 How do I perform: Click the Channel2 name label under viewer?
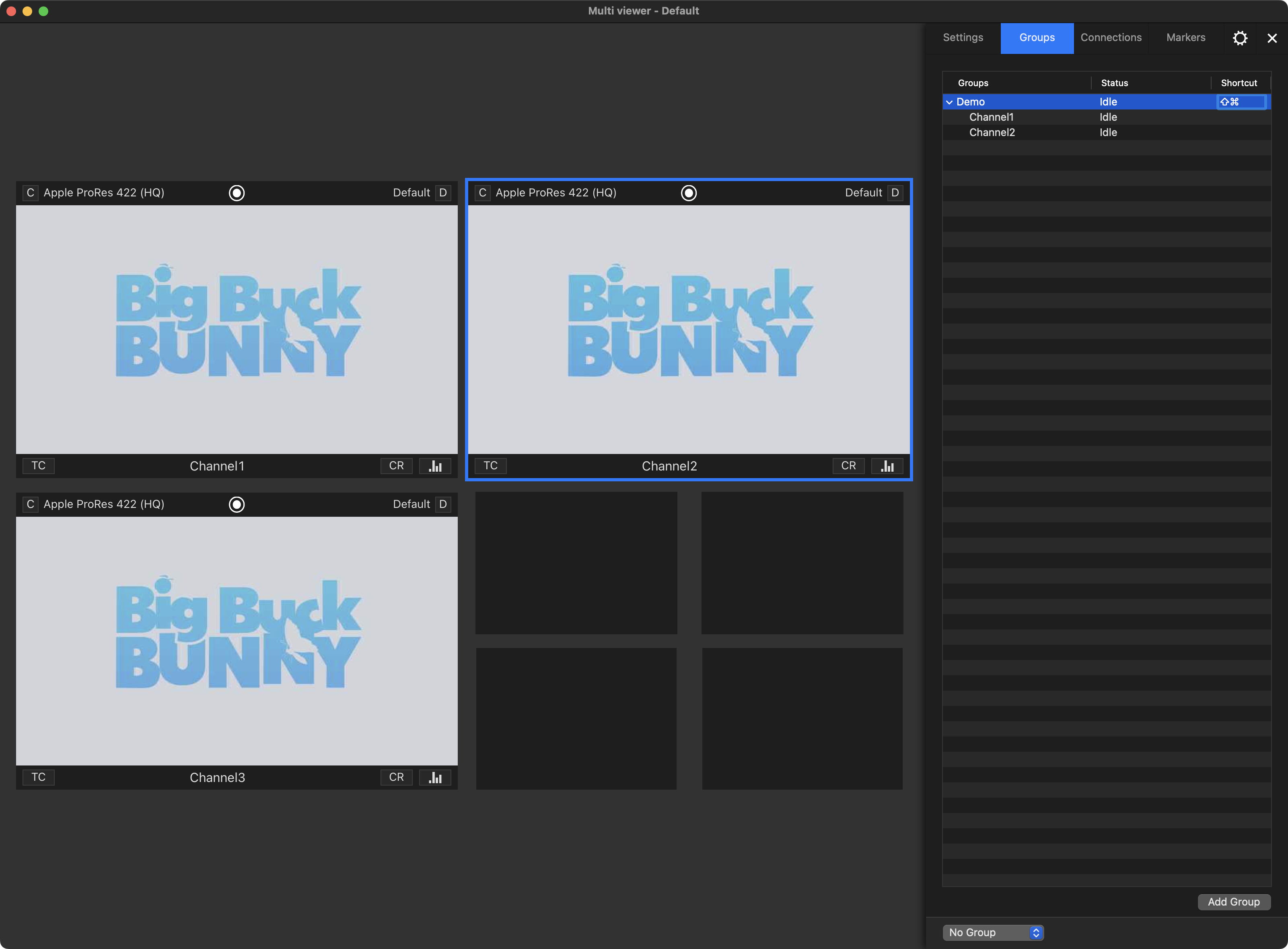(x=669, y=466)
